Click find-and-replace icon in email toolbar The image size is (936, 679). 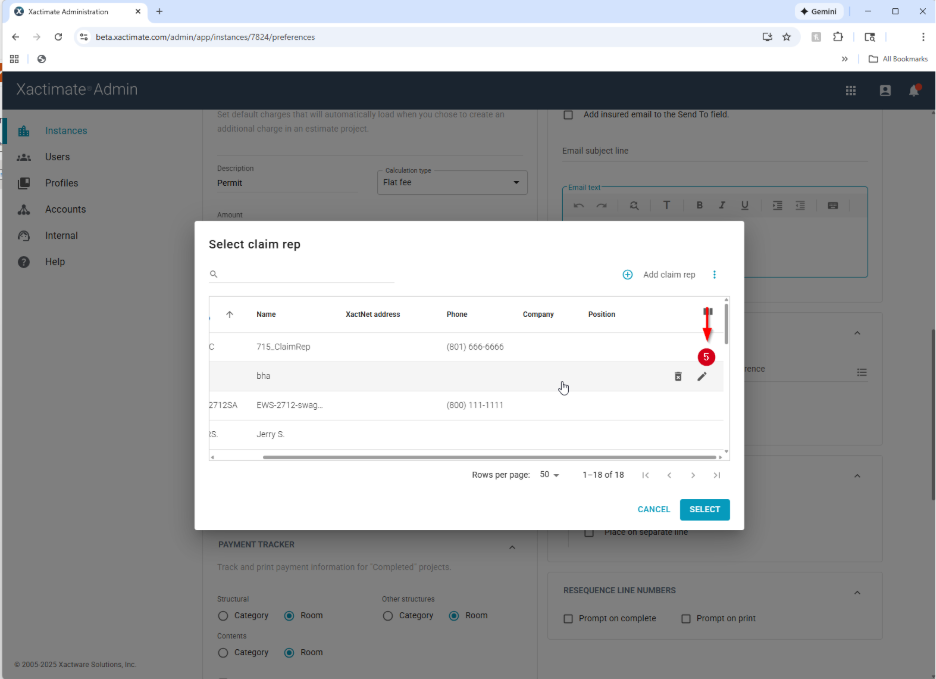pos(634,205)
